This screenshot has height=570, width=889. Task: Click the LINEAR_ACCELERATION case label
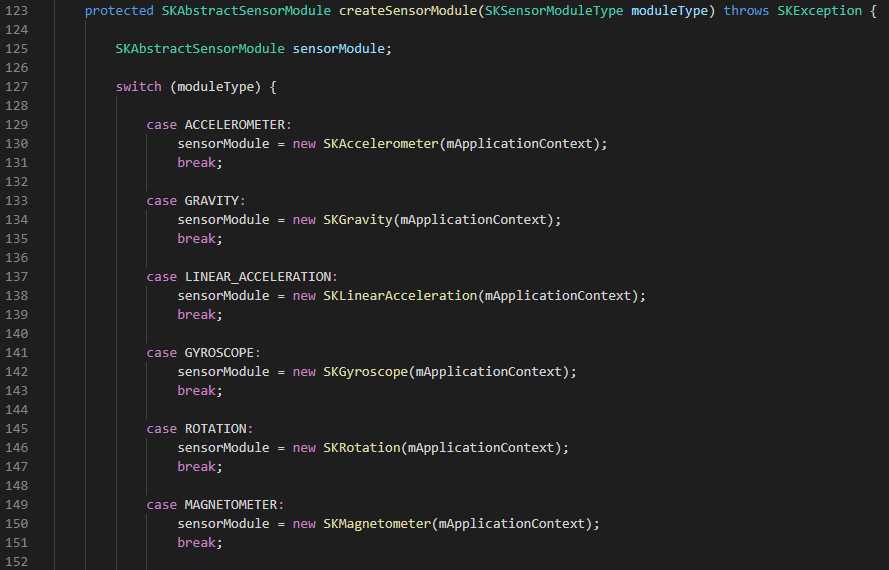[258, 277]
